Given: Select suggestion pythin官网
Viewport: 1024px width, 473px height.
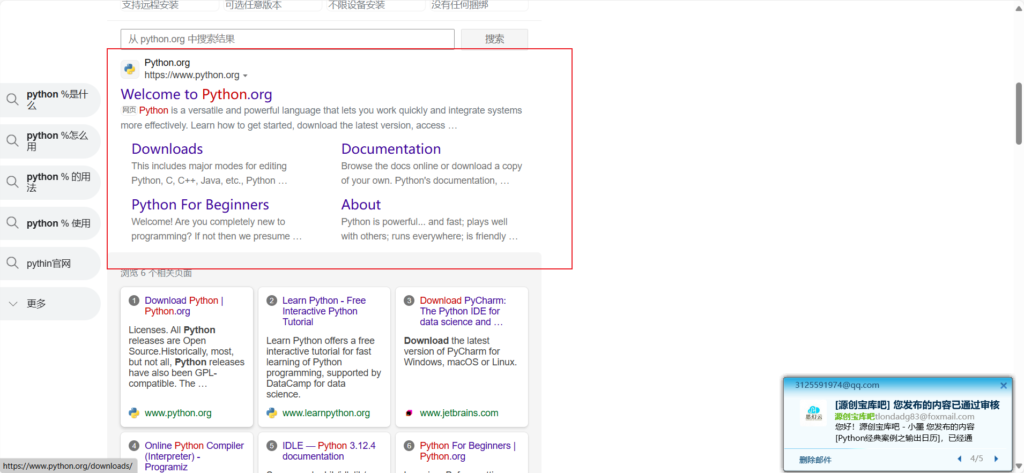Looking at the screenshot, I should coord(49,263).
